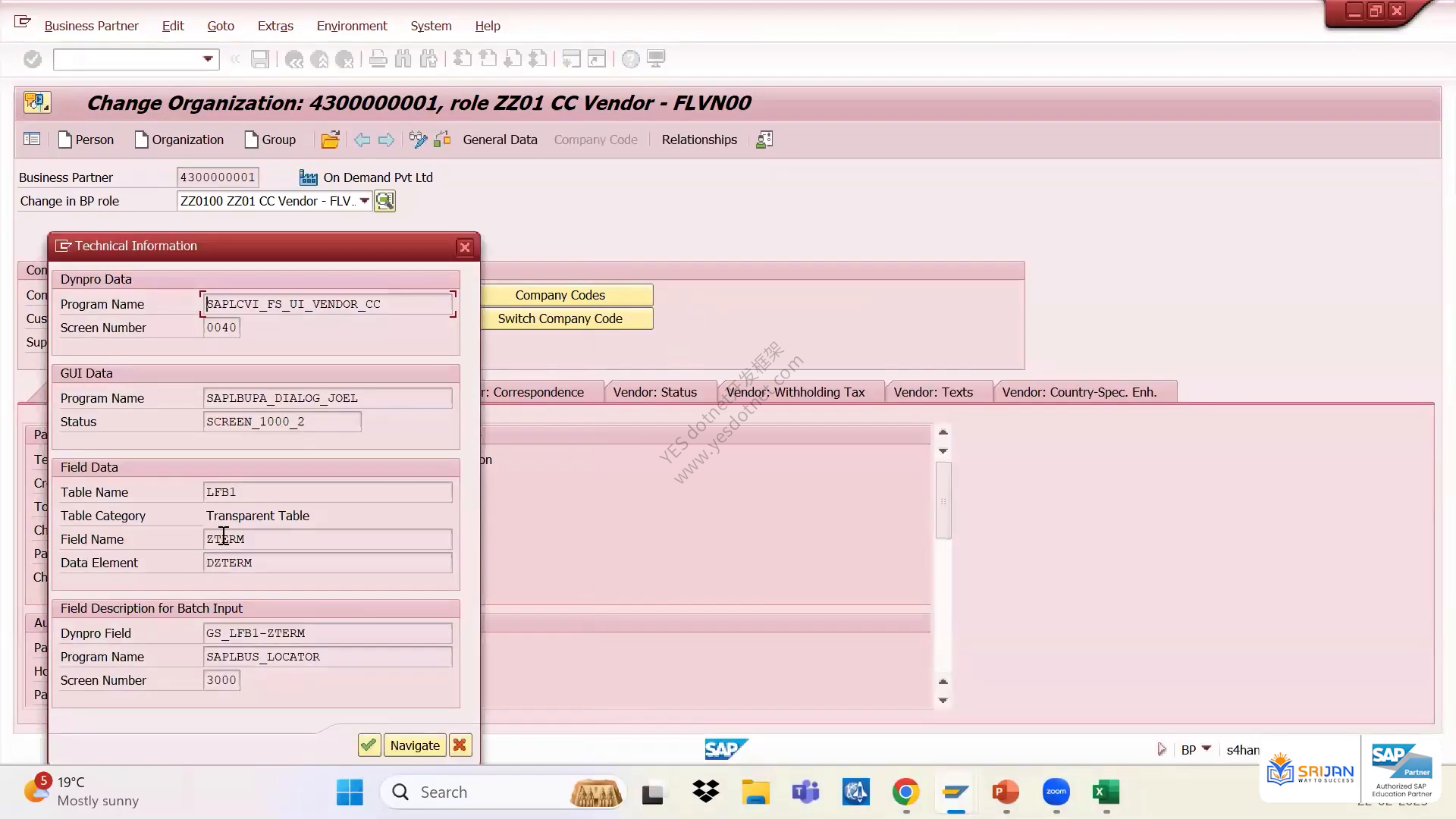The image size is (1456, 819).
Task: Open the System menu
Action: (x=431, y=26)
